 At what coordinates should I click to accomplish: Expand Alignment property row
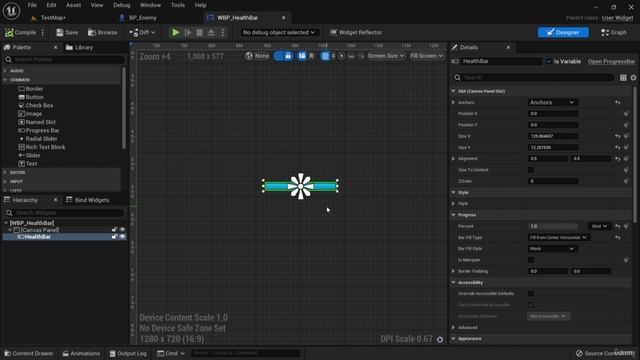[x=453, y=159]
